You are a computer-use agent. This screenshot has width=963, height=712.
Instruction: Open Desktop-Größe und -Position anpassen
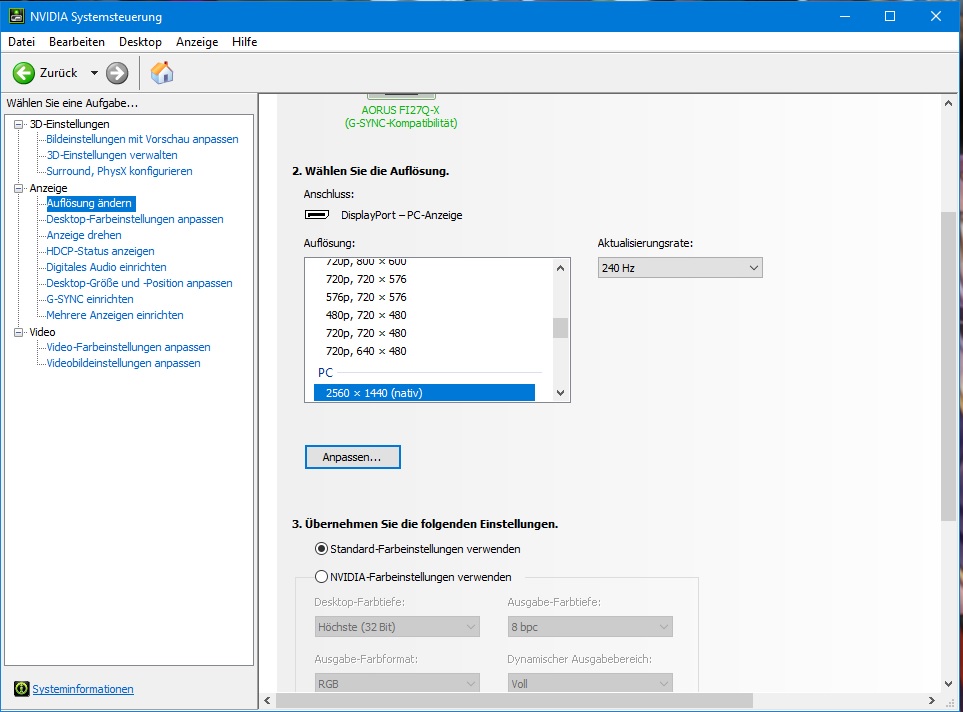click(x=139, y=283)
